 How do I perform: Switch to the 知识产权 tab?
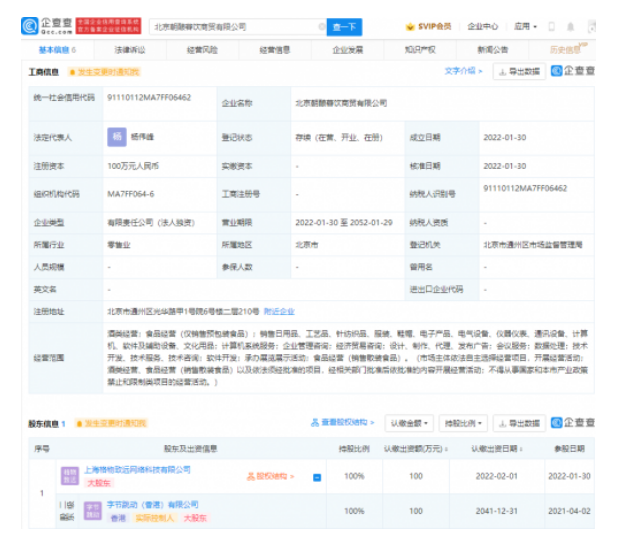click(x=420, y=50)
